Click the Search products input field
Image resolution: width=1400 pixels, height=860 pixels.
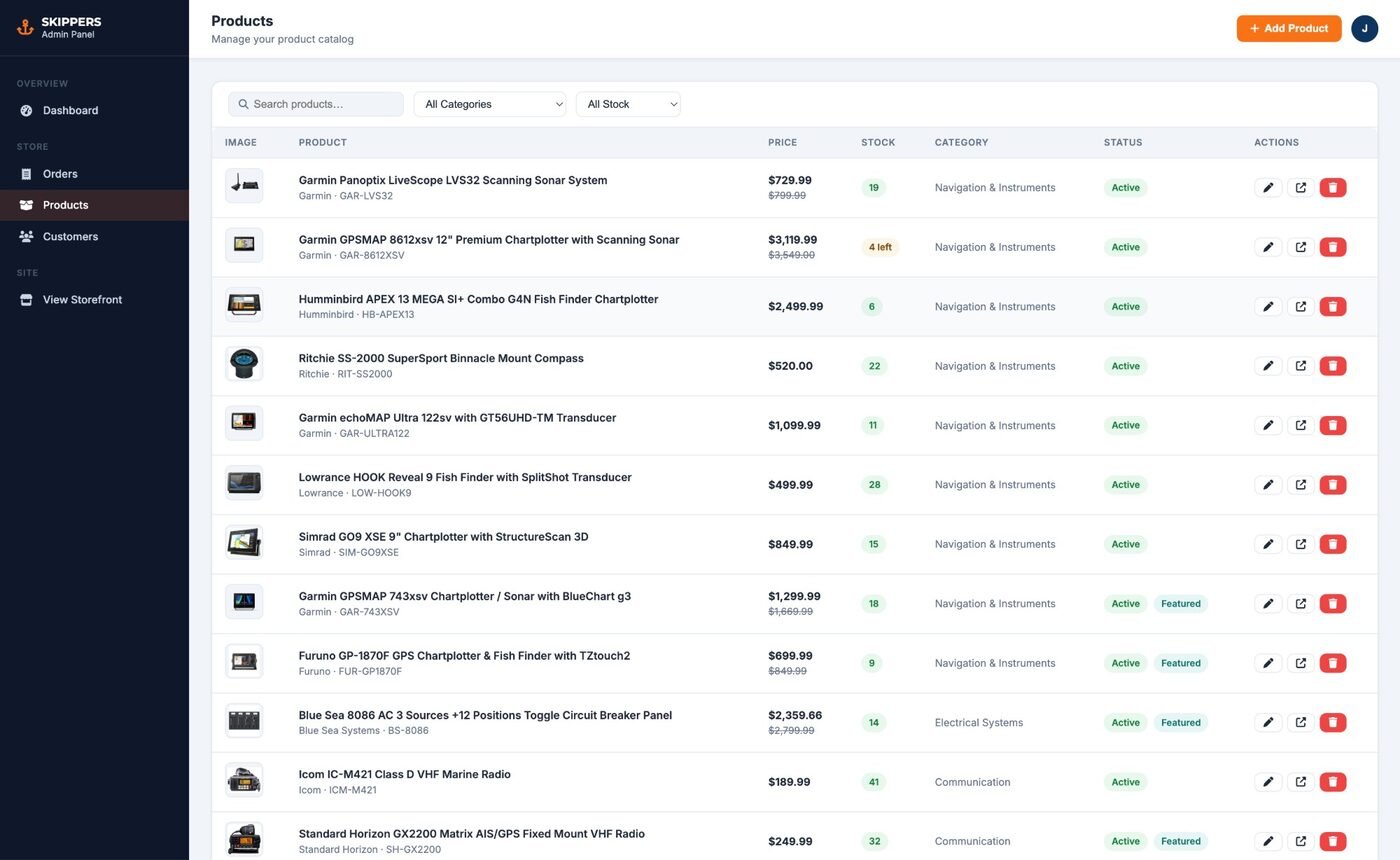point(316,104)
